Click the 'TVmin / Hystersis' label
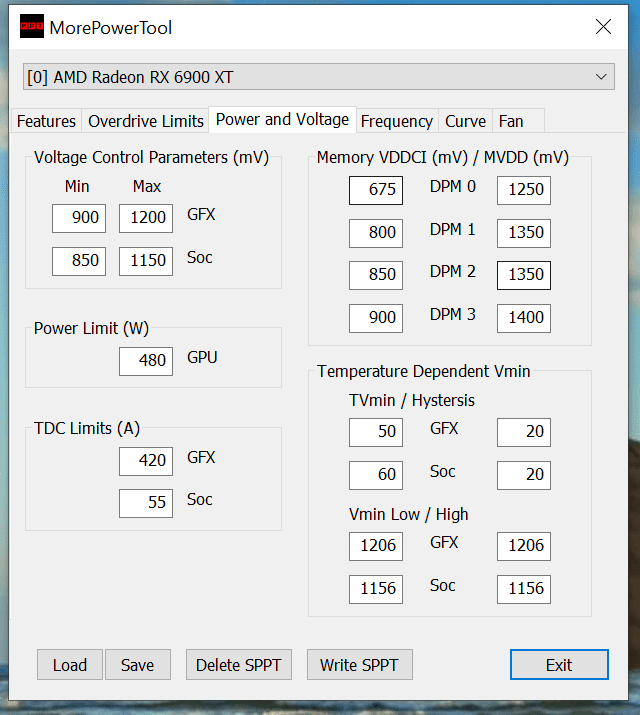The height and width of the screenshot is (715, 640). tap(412, 401)
